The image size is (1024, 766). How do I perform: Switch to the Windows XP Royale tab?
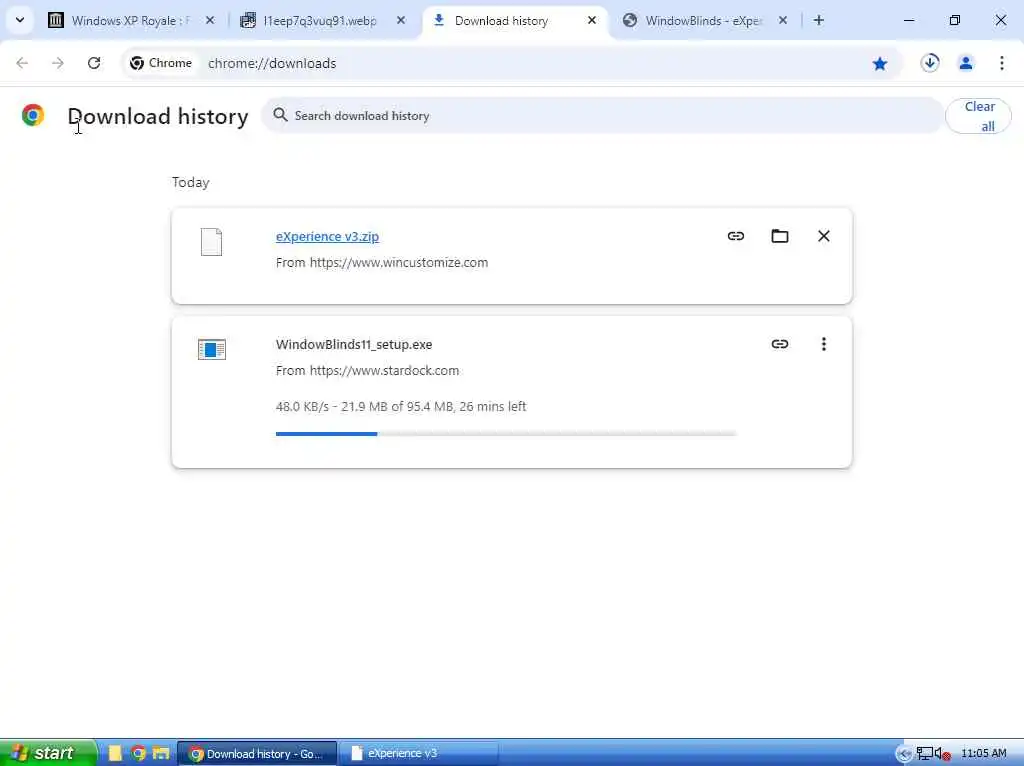(x=131, y=21)
